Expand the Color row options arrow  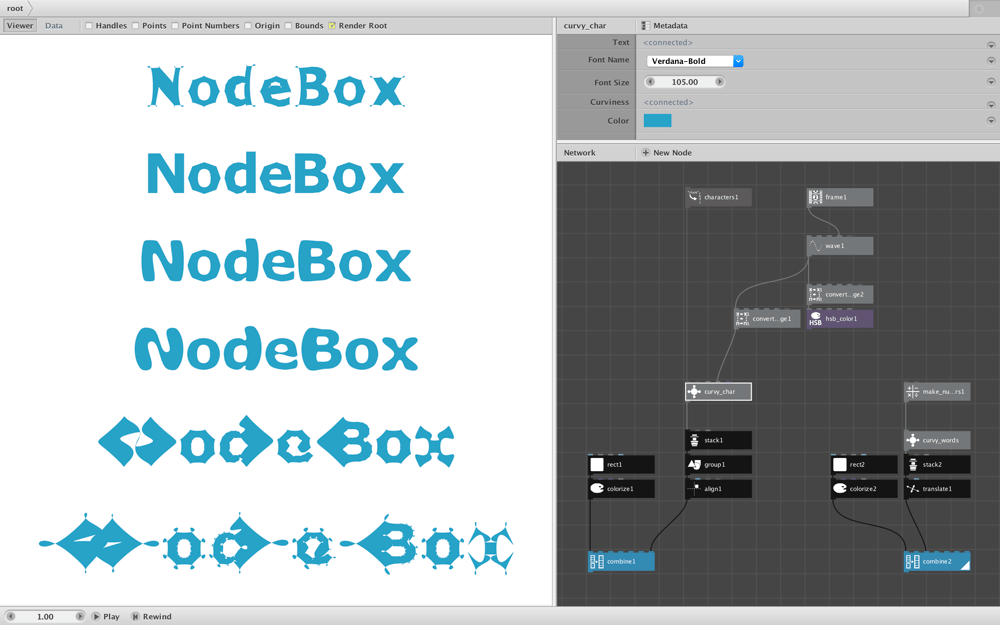(991, 121)
